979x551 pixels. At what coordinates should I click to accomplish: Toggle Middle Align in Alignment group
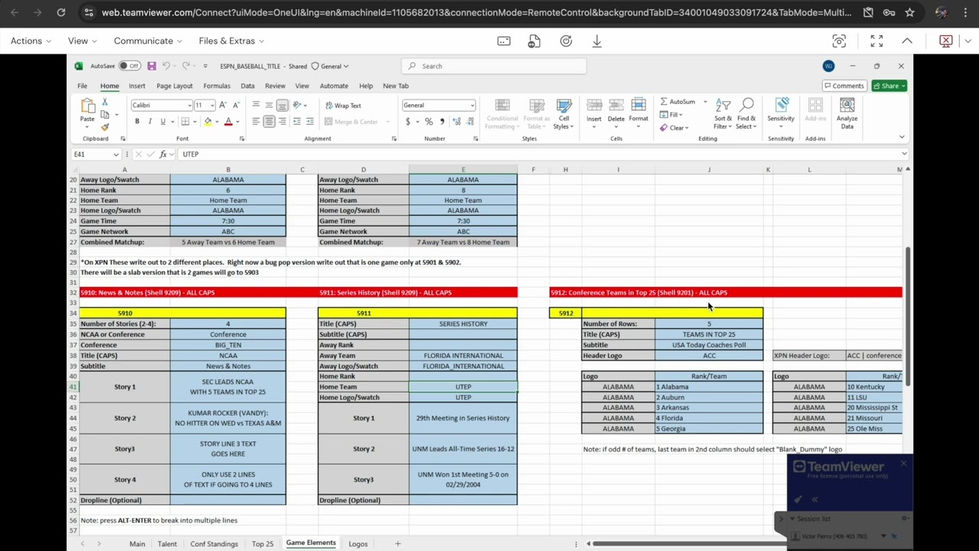click(269, 105)
